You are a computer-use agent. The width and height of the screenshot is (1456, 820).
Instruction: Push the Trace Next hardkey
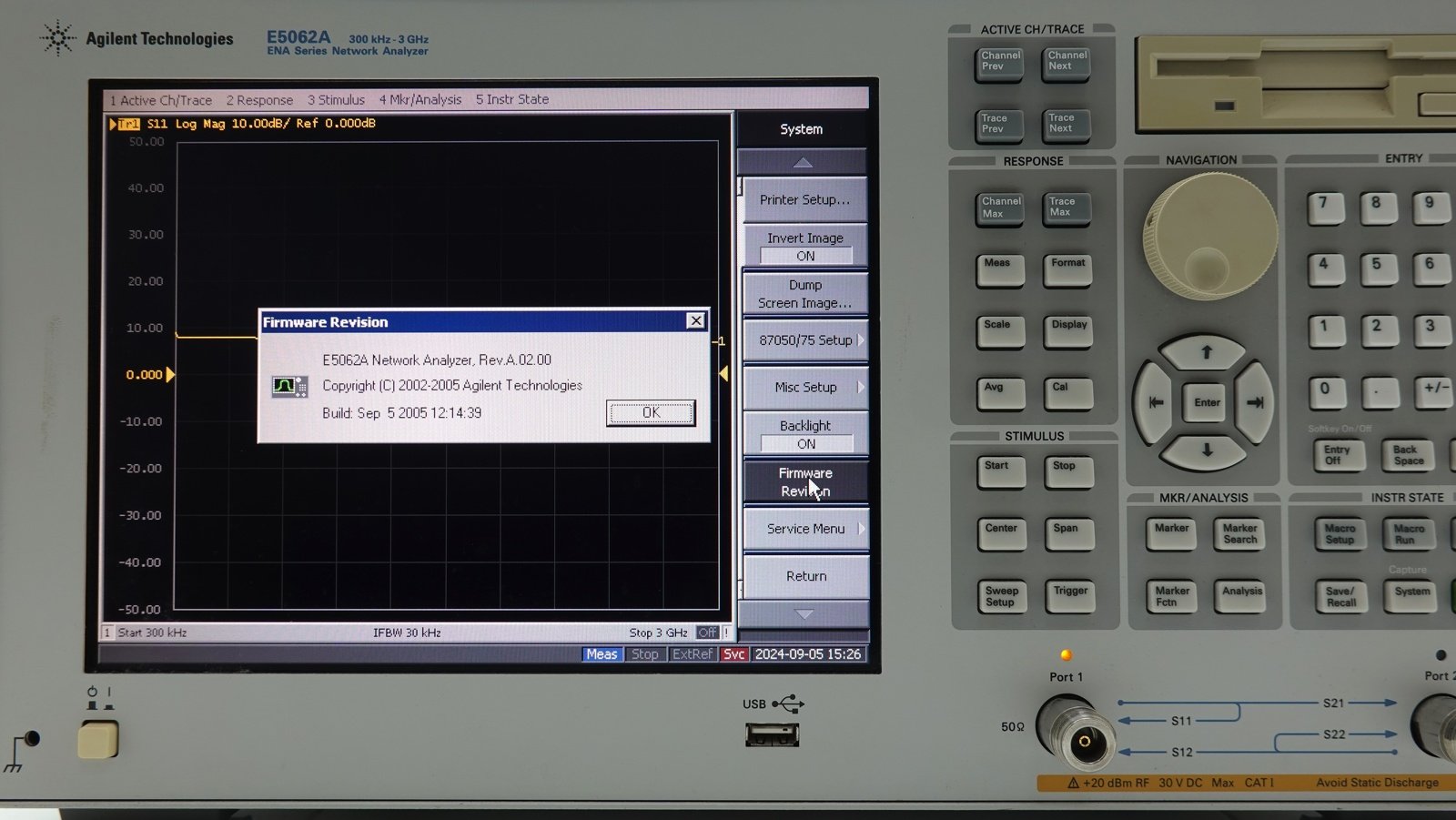(x=1066, y=125)
